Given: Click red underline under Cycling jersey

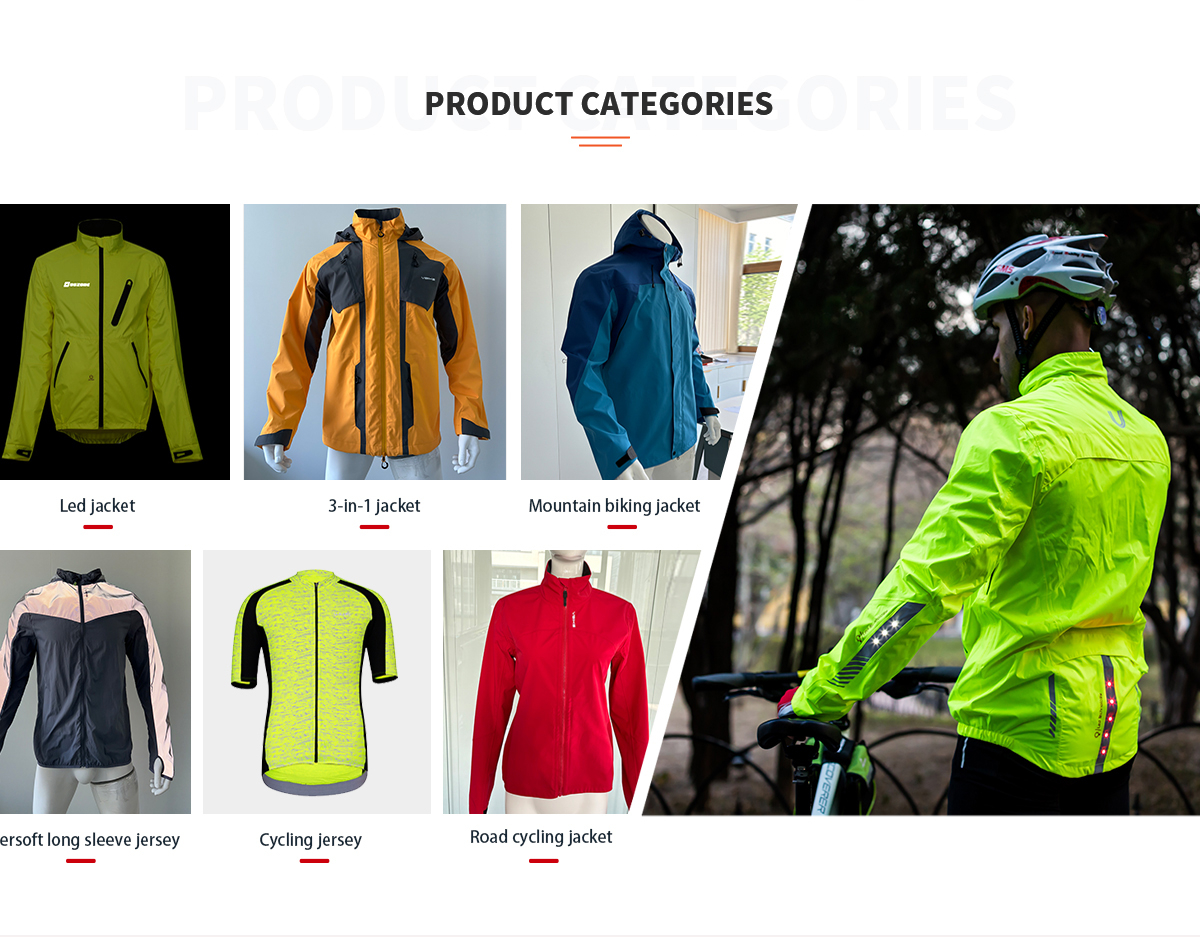Looking at the screenshot, I should coord(314,861).
